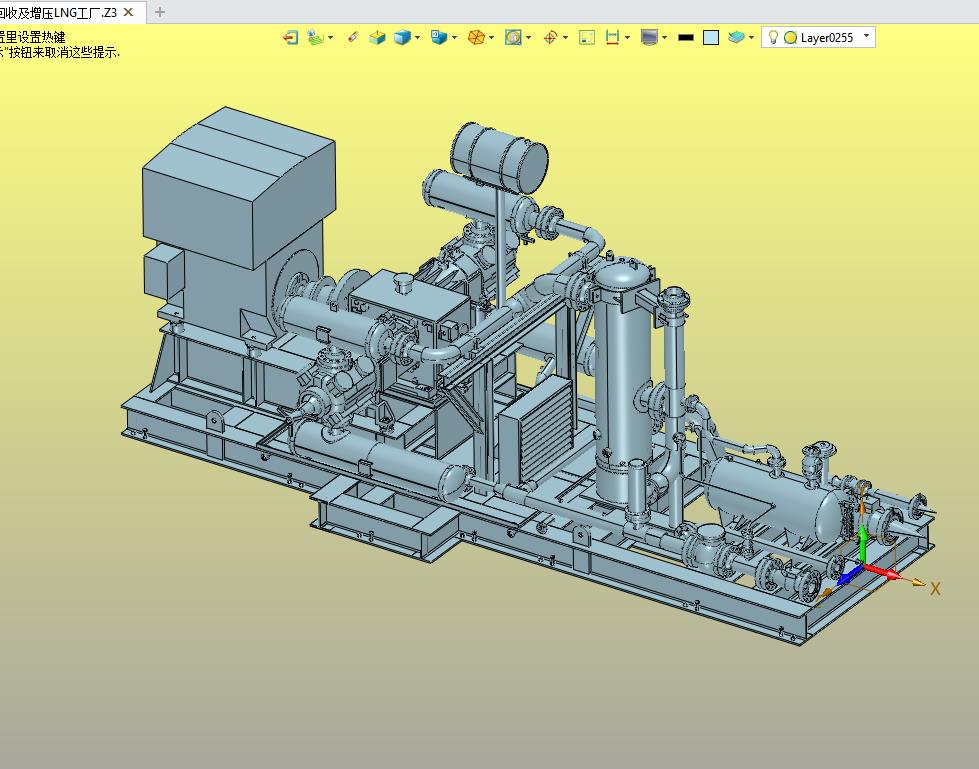Image resolution: width=979 pixels, height=769 pixels.
Task: Click the blue stacked layers icon
Action: point(736,37)
